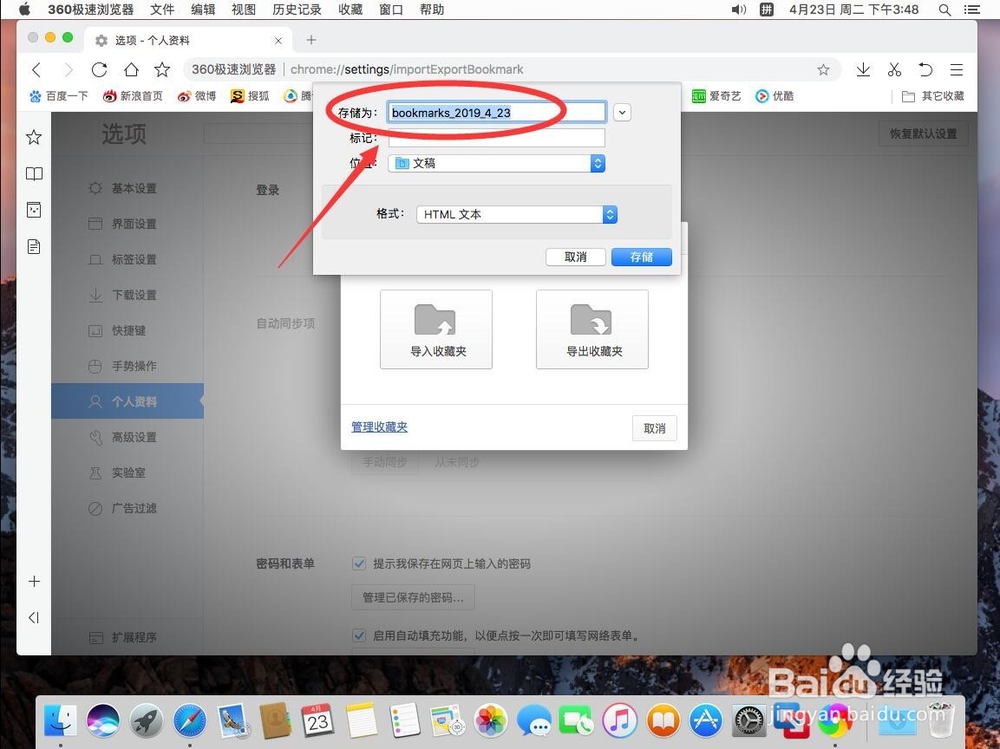1000x749 pixels.
Task: Click the page refresh icon
Action: click(99, 70)
